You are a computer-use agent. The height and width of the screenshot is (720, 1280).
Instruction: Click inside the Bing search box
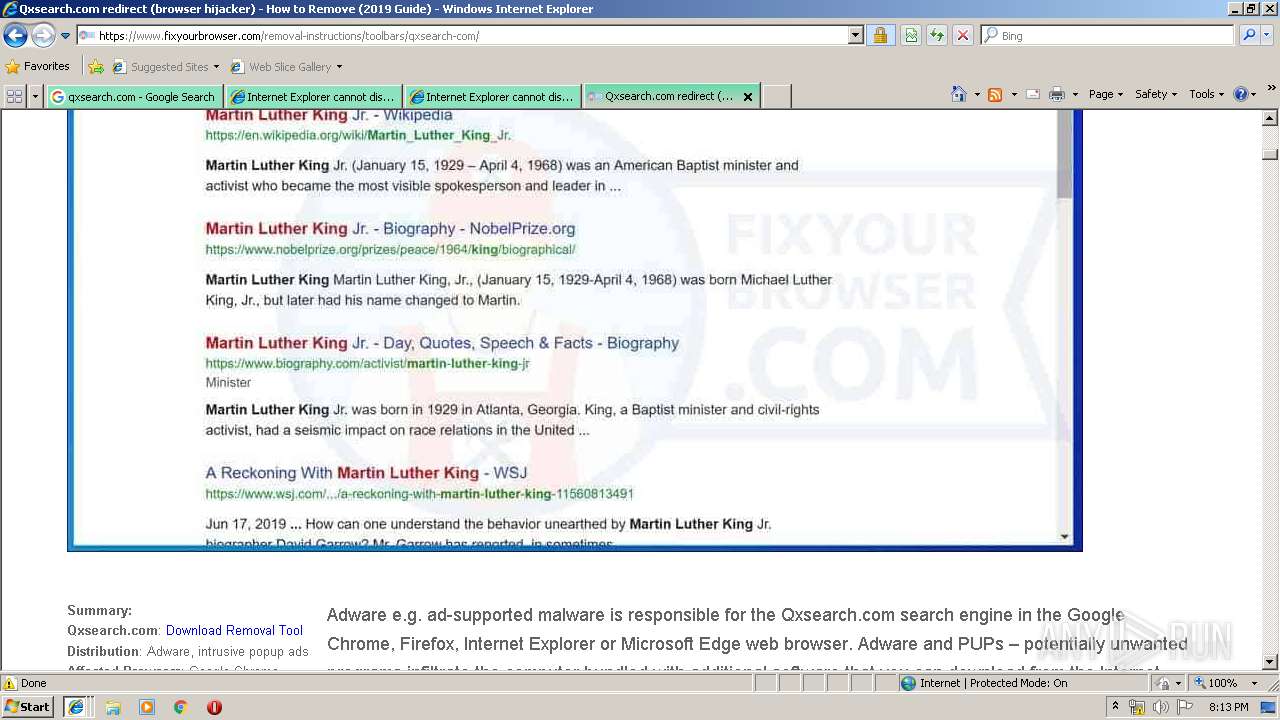coord(1116,36)
